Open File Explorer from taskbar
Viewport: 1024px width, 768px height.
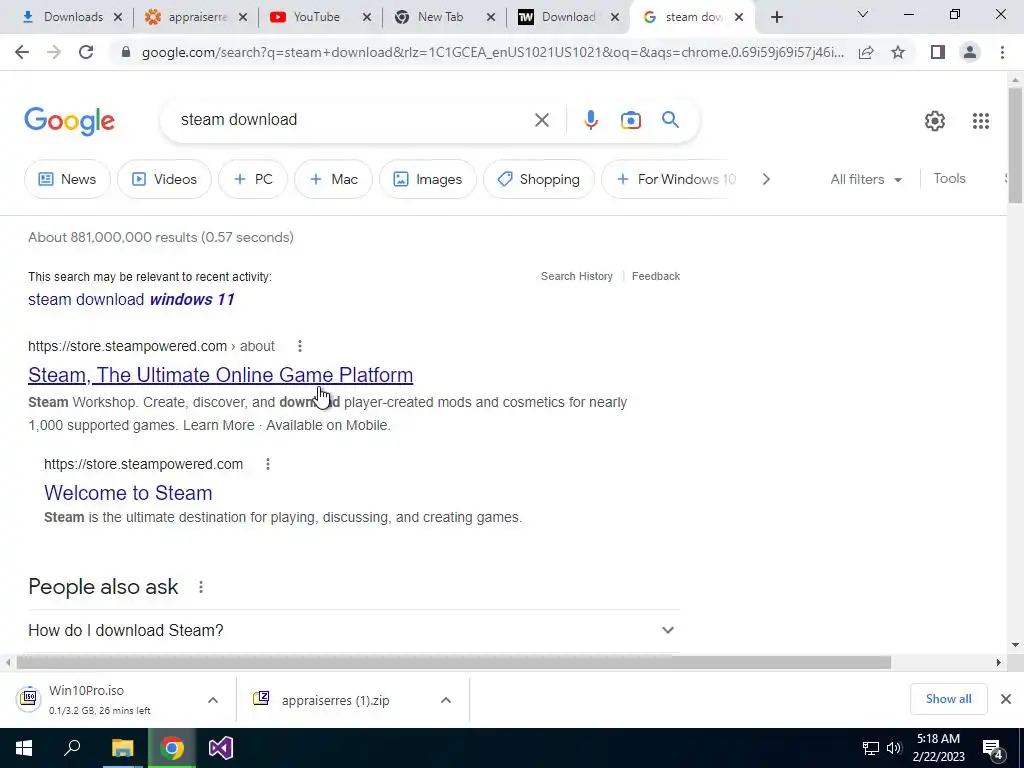(x=122, y=748)
